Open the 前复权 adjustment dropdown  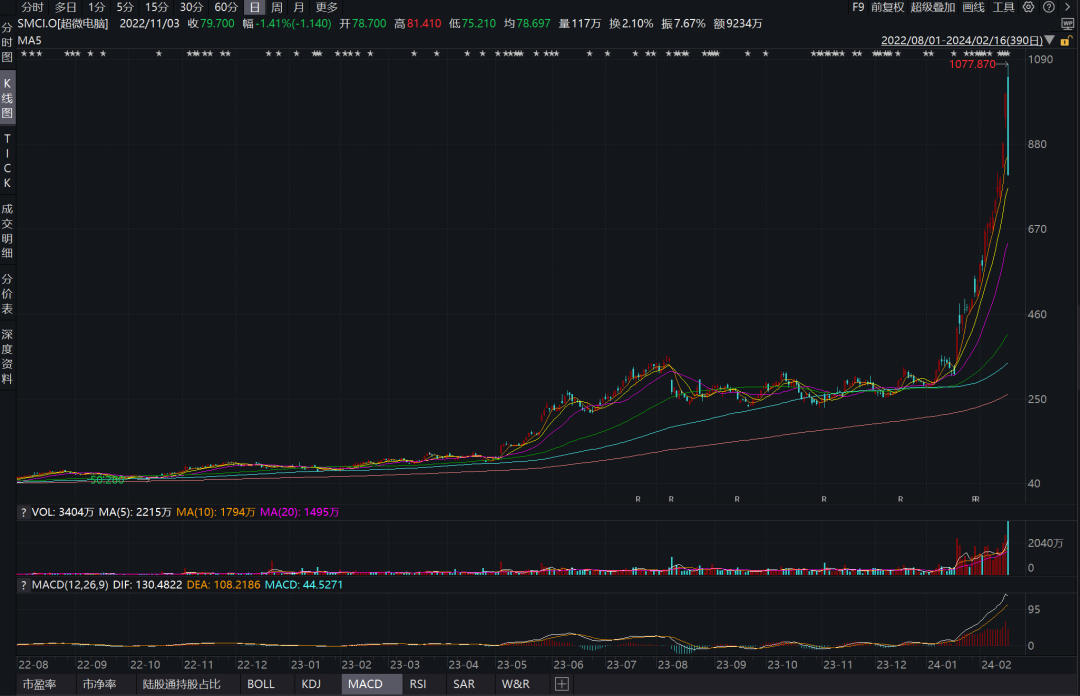(x=887, y=7)
